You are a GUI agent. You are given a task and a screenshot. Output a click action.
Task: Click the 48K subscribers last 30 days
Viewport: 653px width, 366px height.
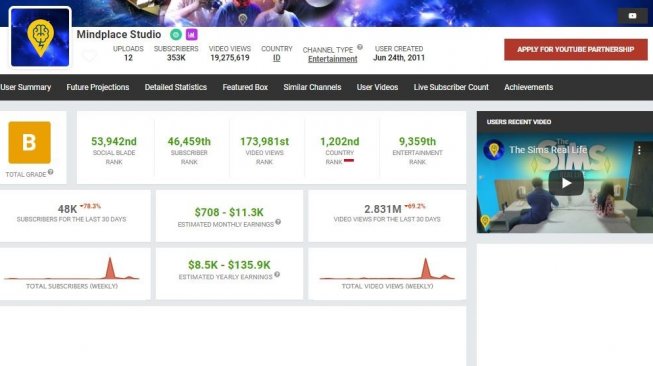[67, 209]
